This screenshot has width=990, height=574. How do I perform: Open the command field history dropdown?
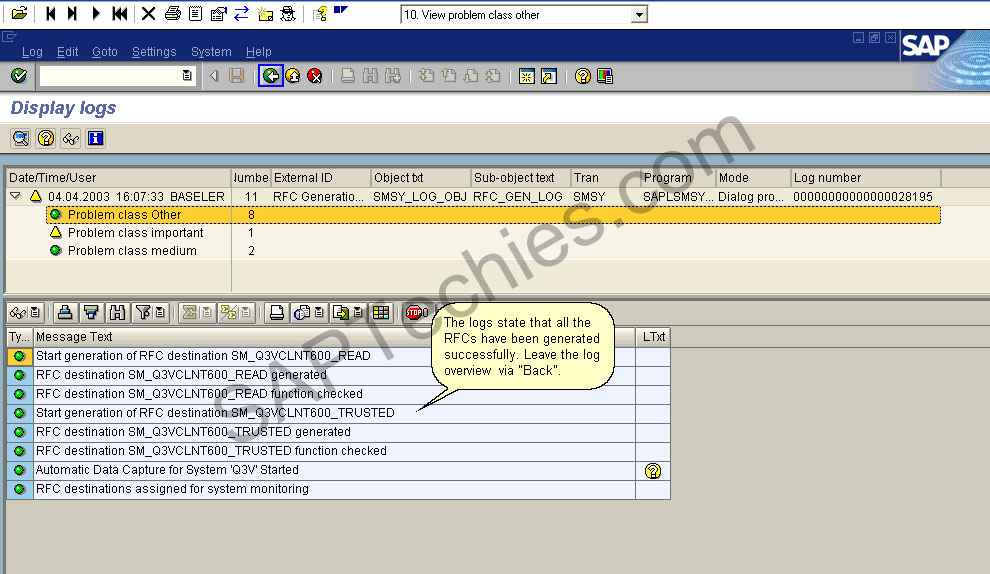point(187,76)
